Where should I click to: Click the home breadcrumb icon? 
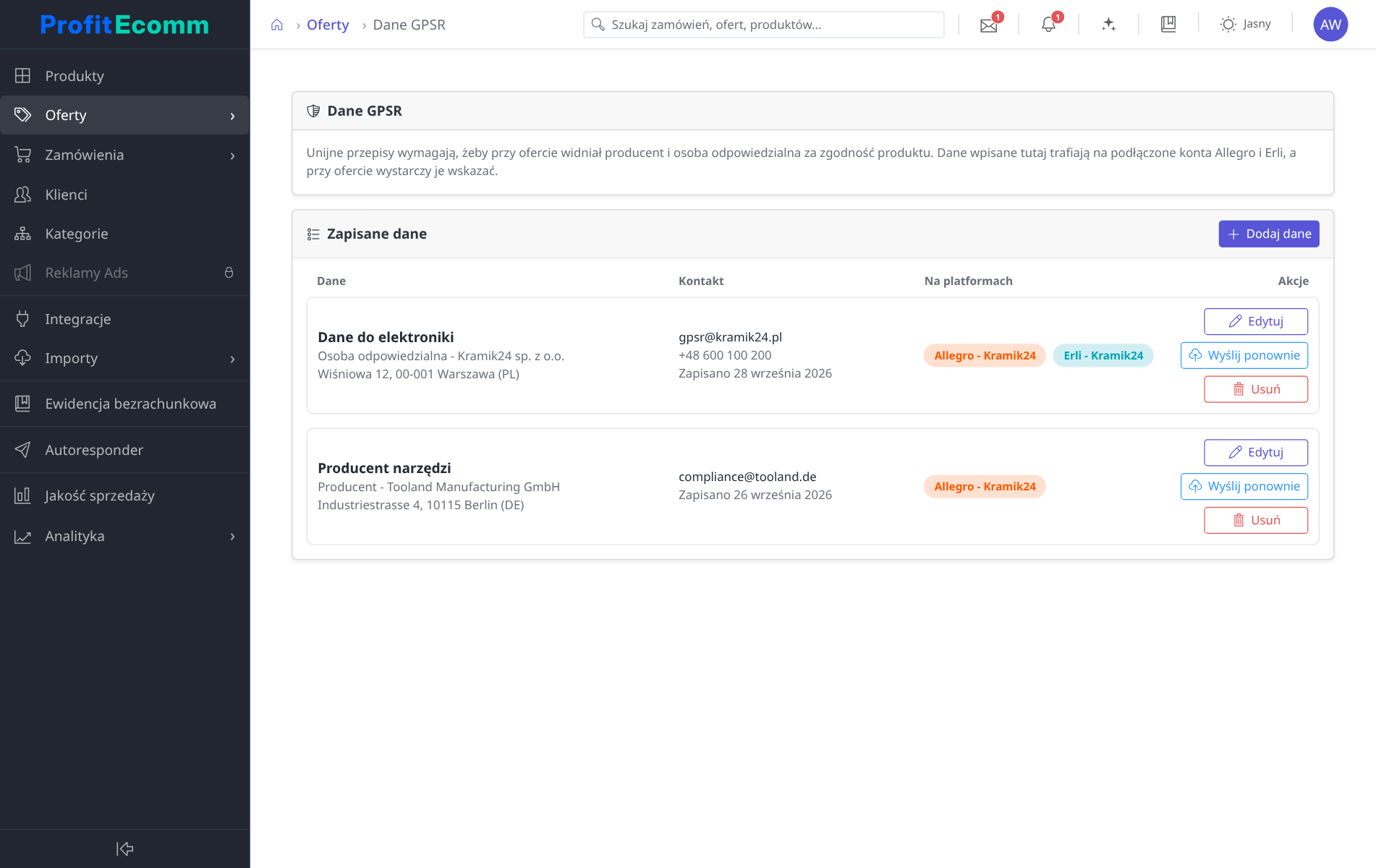coord(277,25)
